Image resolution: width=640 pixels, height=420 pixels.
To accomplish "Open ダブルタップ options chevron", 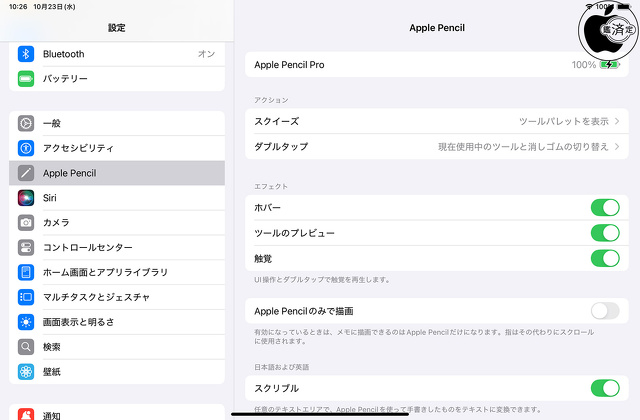I will [x=617, y=147].
